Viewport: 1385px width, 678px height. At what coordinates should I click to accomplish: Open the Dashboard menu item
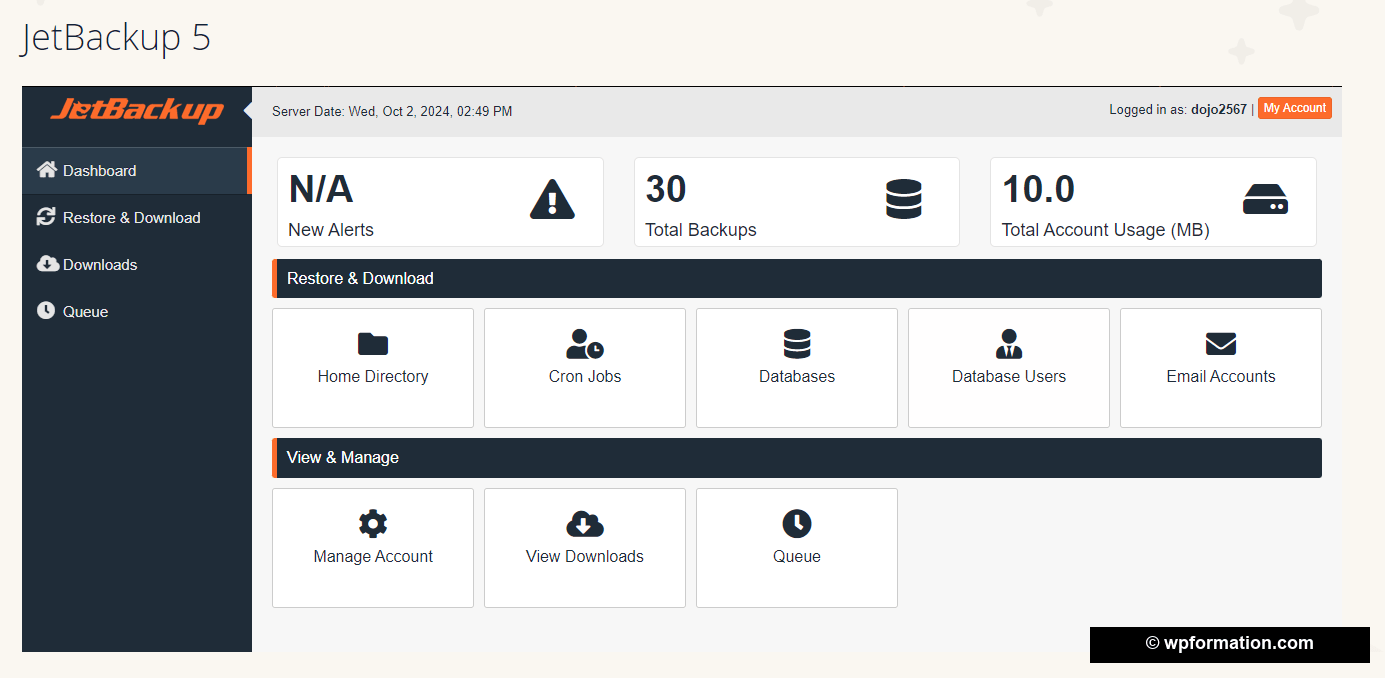click(x=137, y=170)
